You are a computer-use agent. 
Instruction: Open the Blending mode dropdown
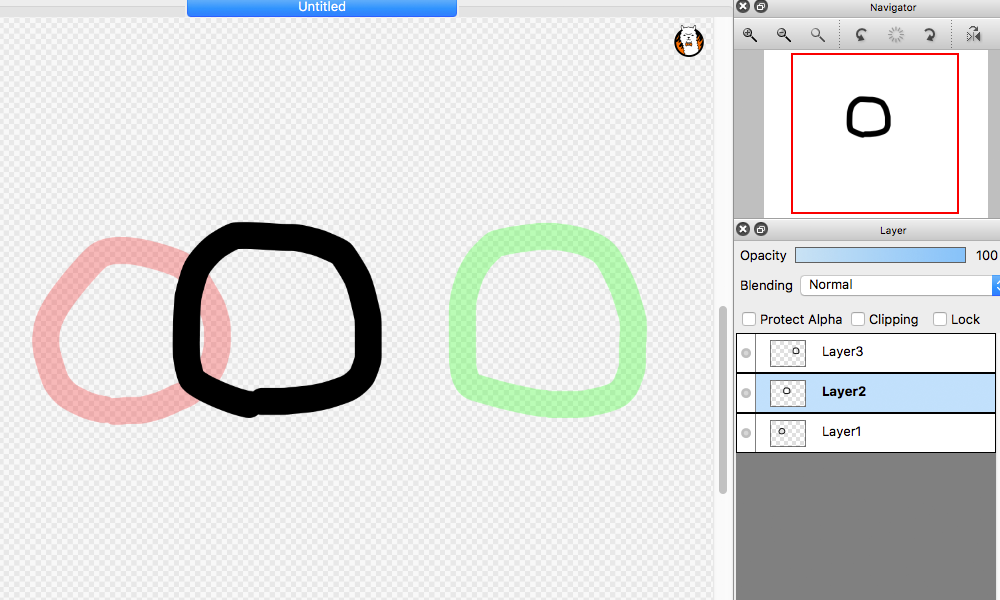[x=898, y=285]
